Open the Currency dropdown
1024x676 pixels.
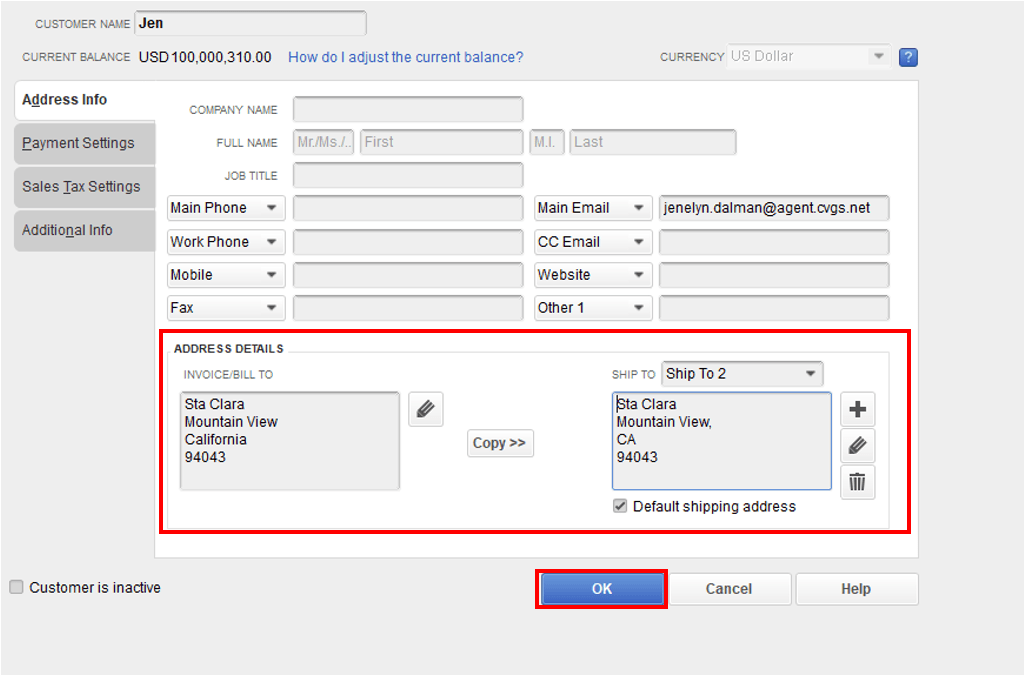(x=808, y=56)
